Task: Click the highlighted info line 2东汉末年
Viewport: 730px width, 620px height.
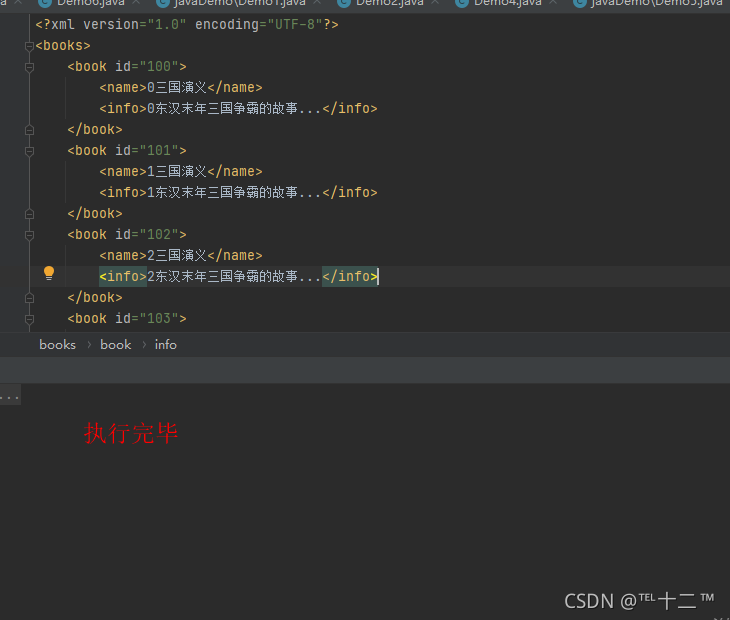Action: [x=238, y=276]
